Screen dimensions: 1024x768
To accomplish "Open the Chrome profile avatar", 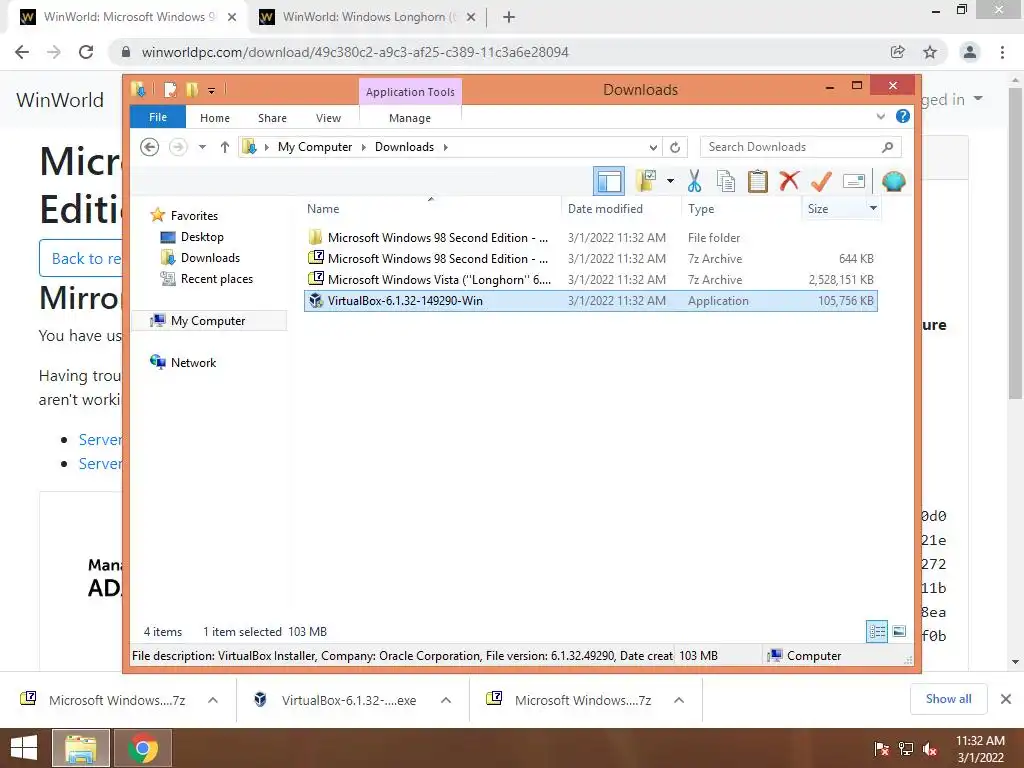I will coord(970,52).
